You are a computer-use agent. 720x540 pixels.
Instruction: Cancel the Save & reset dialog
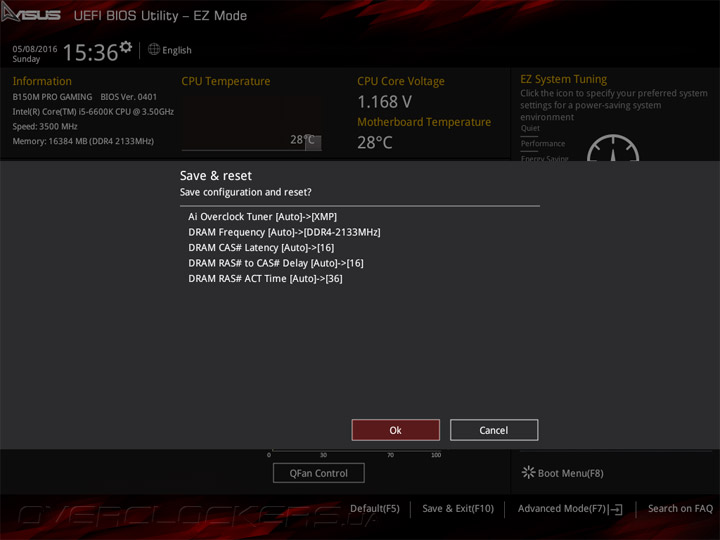pos(494,430)
